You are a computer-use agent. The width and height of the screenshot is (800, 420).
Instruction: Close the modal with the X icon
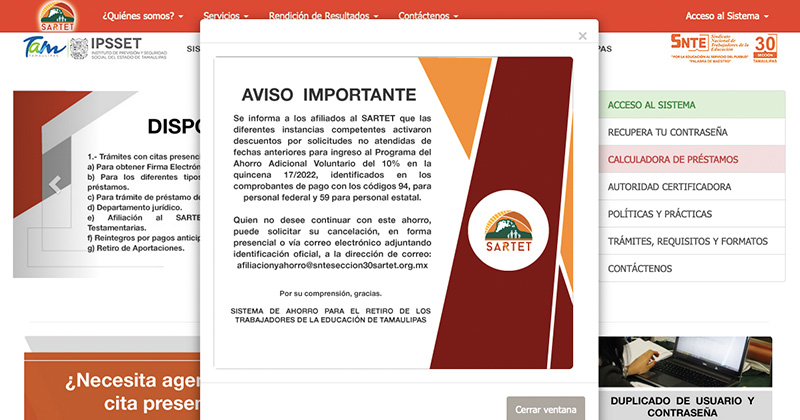[583, 36]
